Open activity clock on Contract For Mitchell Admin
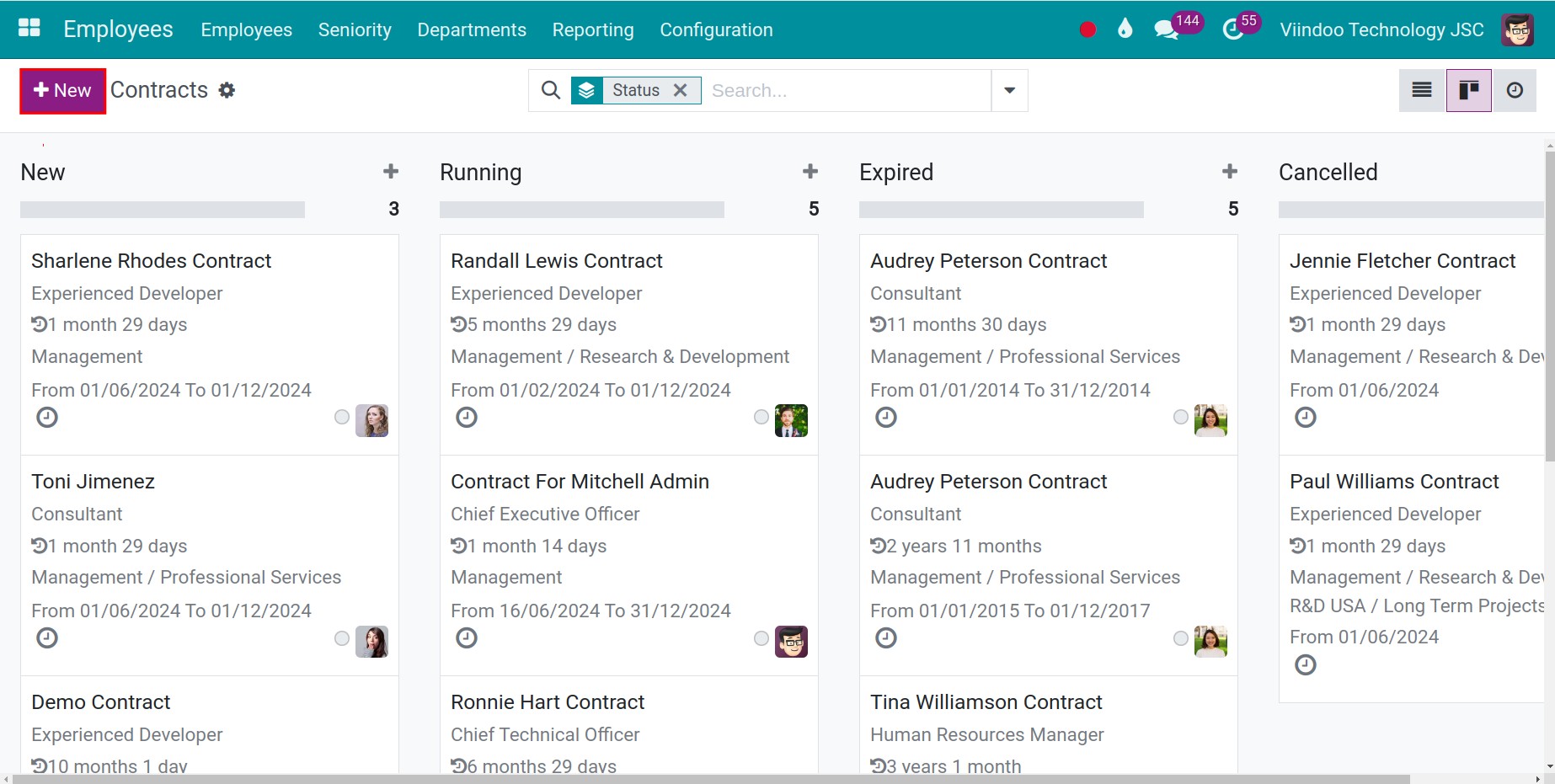This screenshot has height=784, width=1555. click(x=467, y=638)
